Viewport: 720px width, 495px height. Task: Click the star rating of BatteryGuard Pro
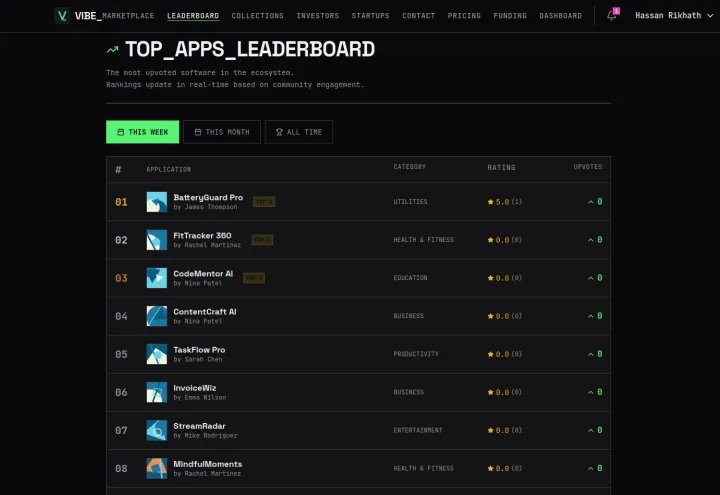505,202
